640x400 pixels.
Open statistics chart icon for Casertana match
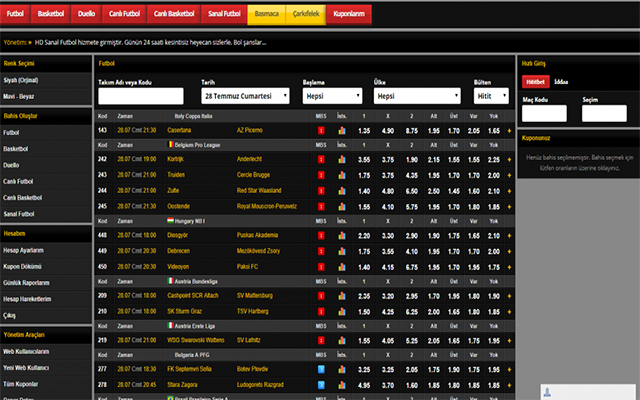(x=342, y=131)
